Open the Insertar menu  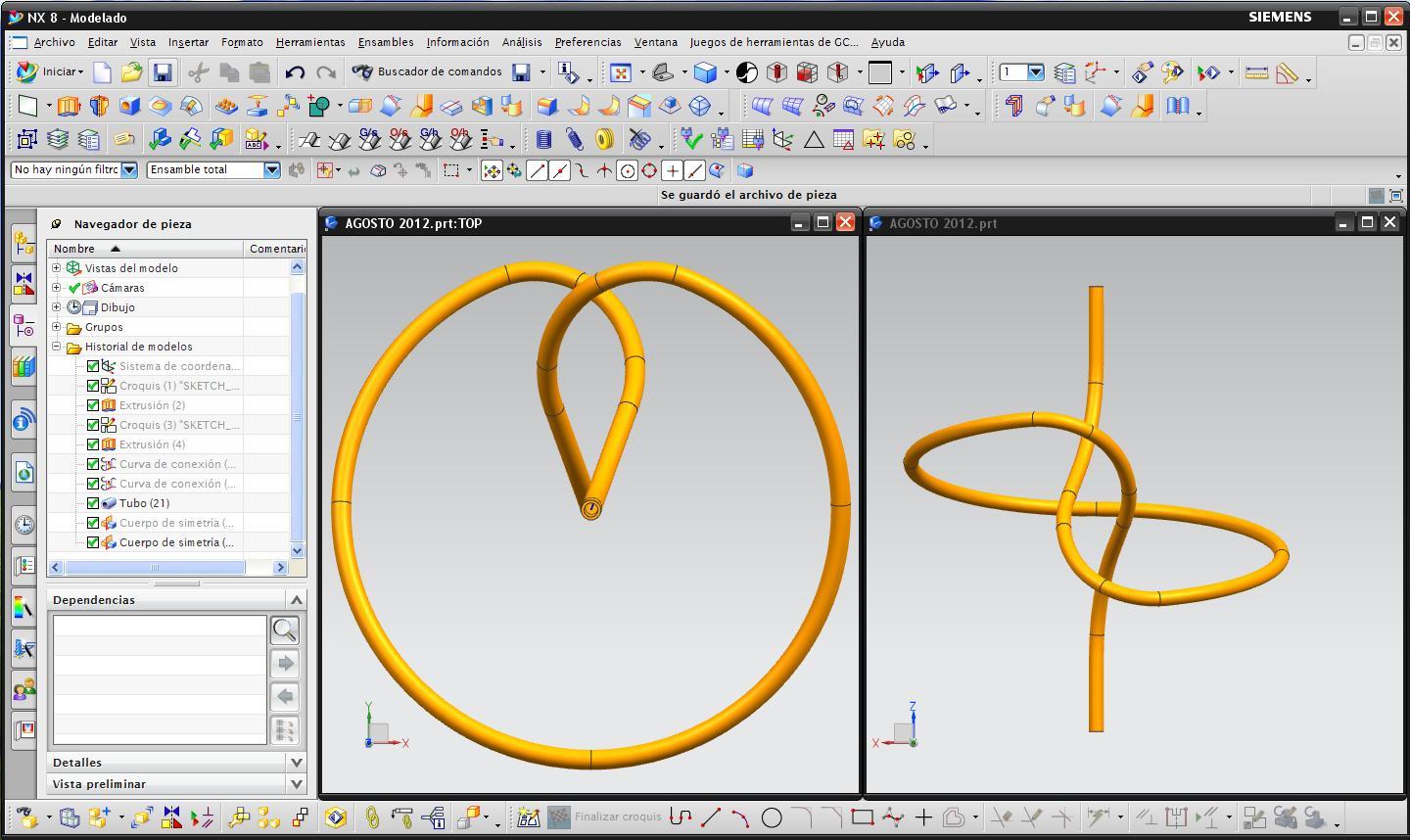188,42
